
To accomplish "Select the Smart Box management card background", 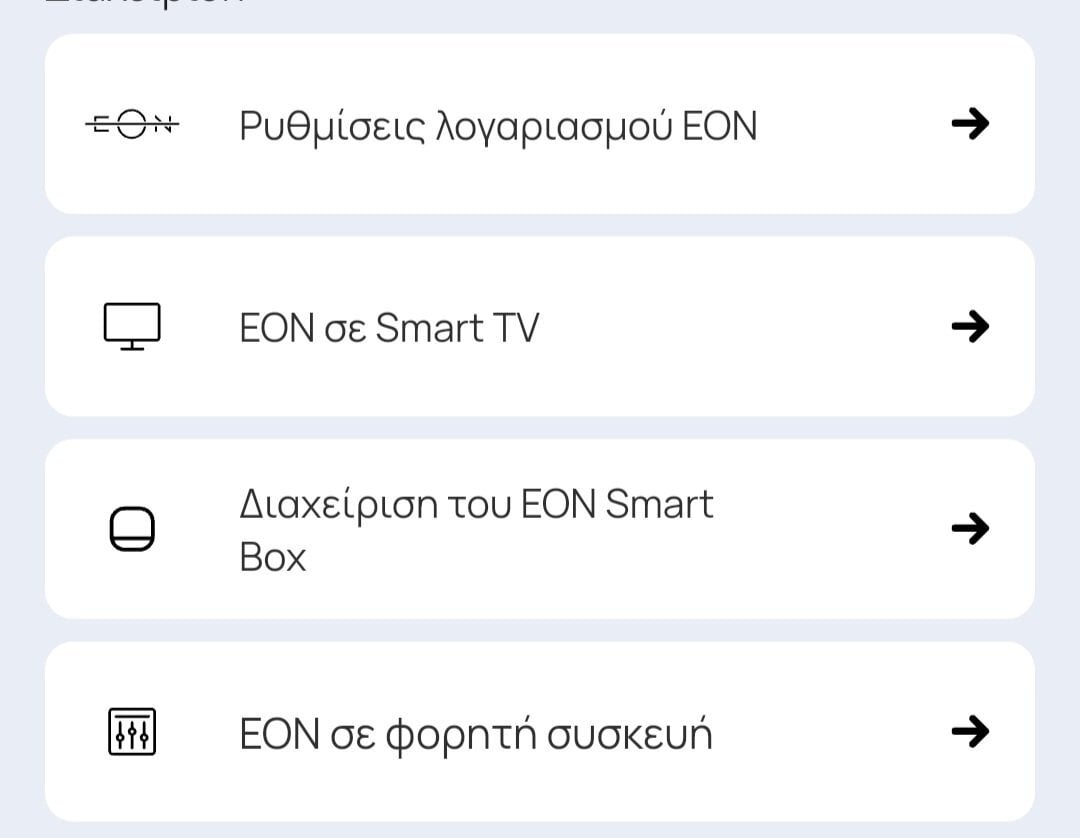I will pos(539,529).
